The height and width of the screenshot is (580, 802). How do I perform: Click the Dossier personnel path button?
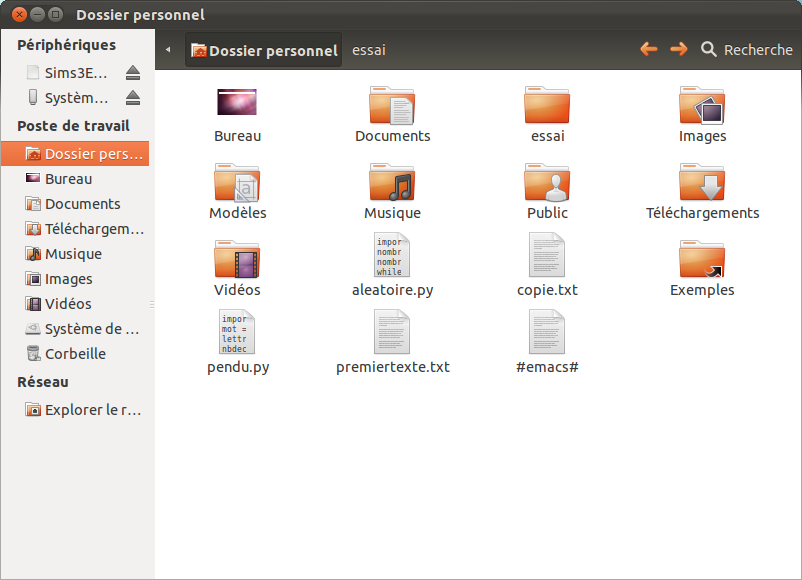pos(263,50)
